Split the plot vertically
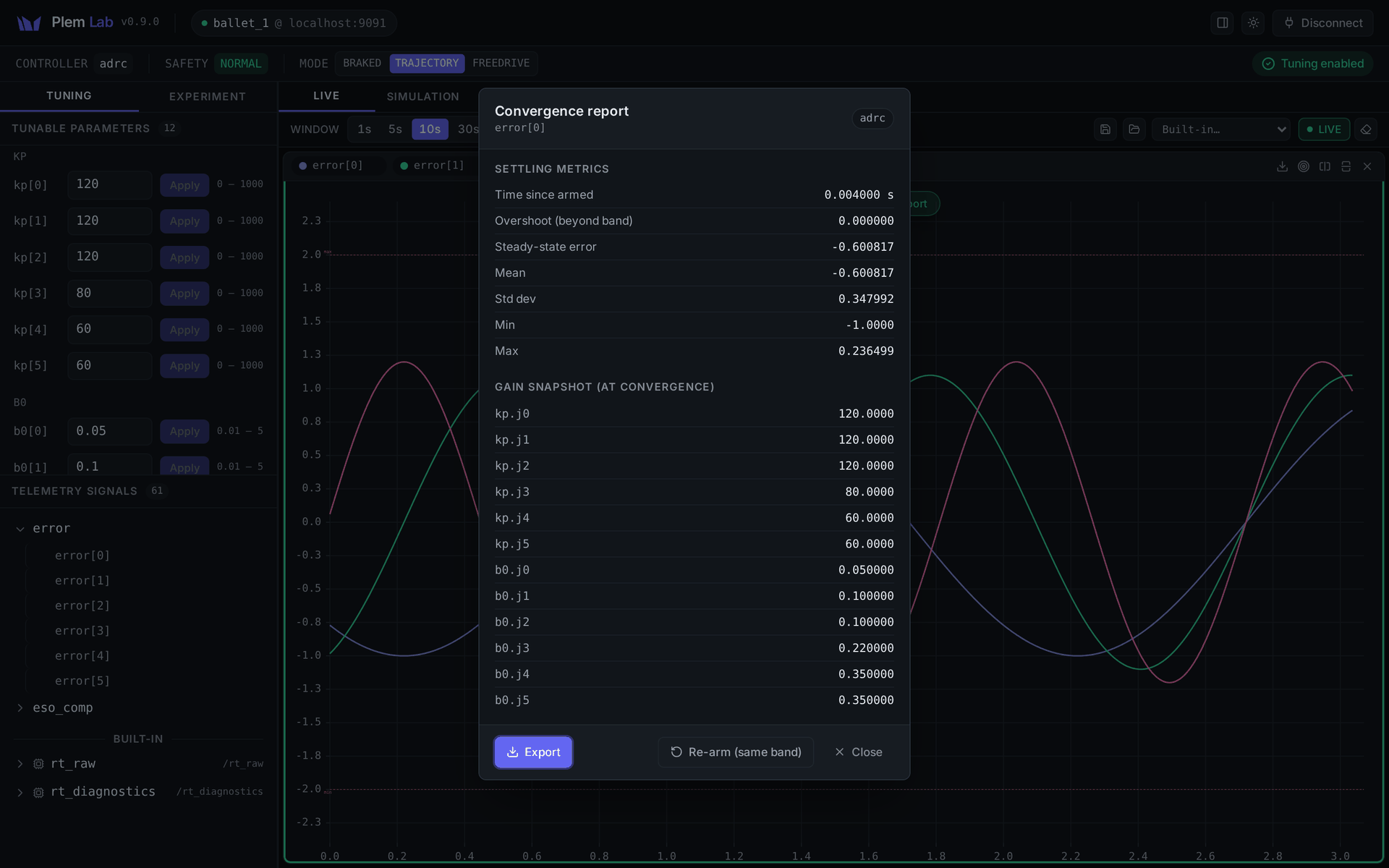Image resolution: width=1389 pixels, height=868 pixels. [x=1325, y=166]
